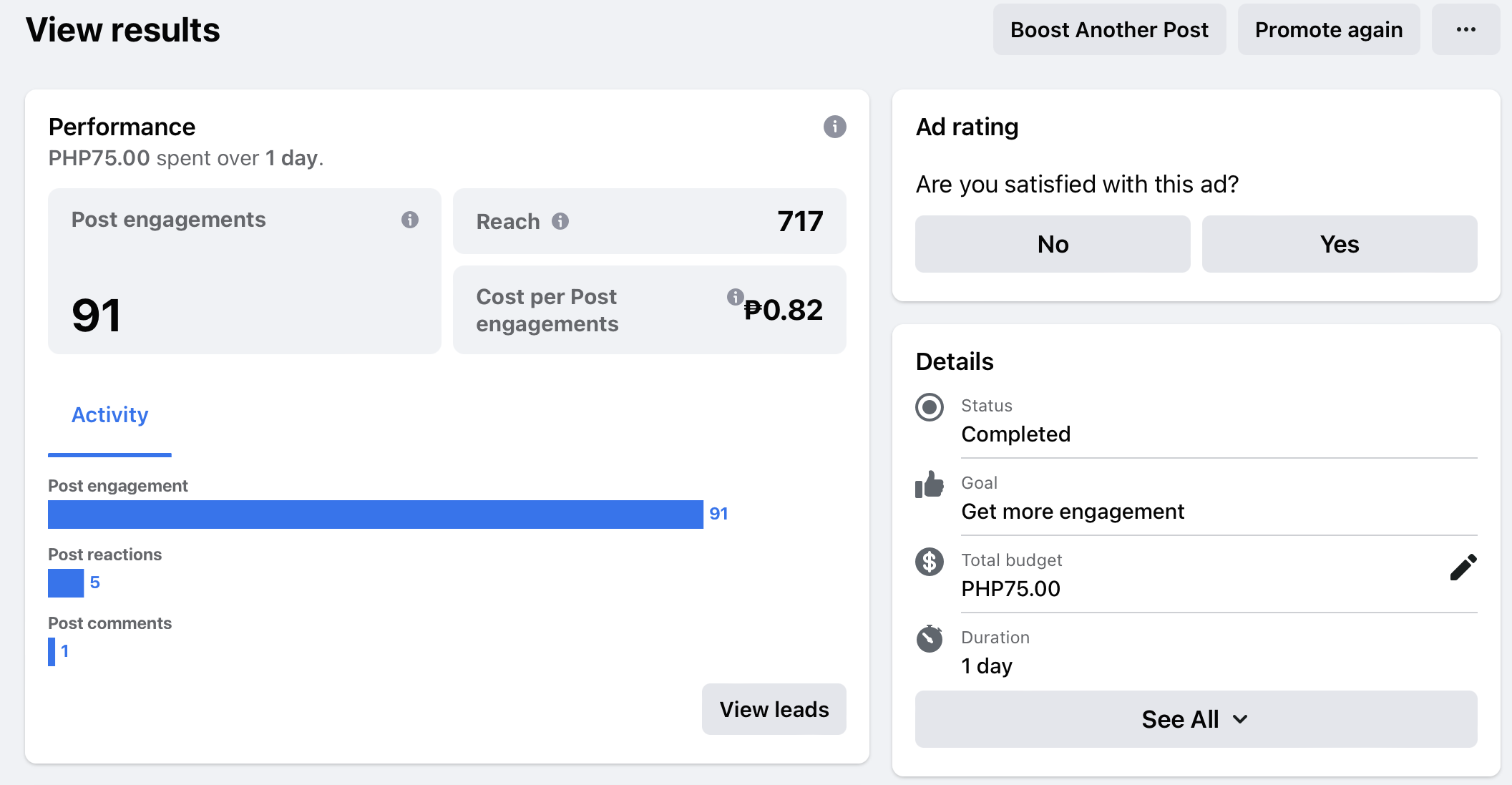Click the pencil icon to edit Total budget
This screenshot has width=1512, height=785.
(x=1463, y=567)
